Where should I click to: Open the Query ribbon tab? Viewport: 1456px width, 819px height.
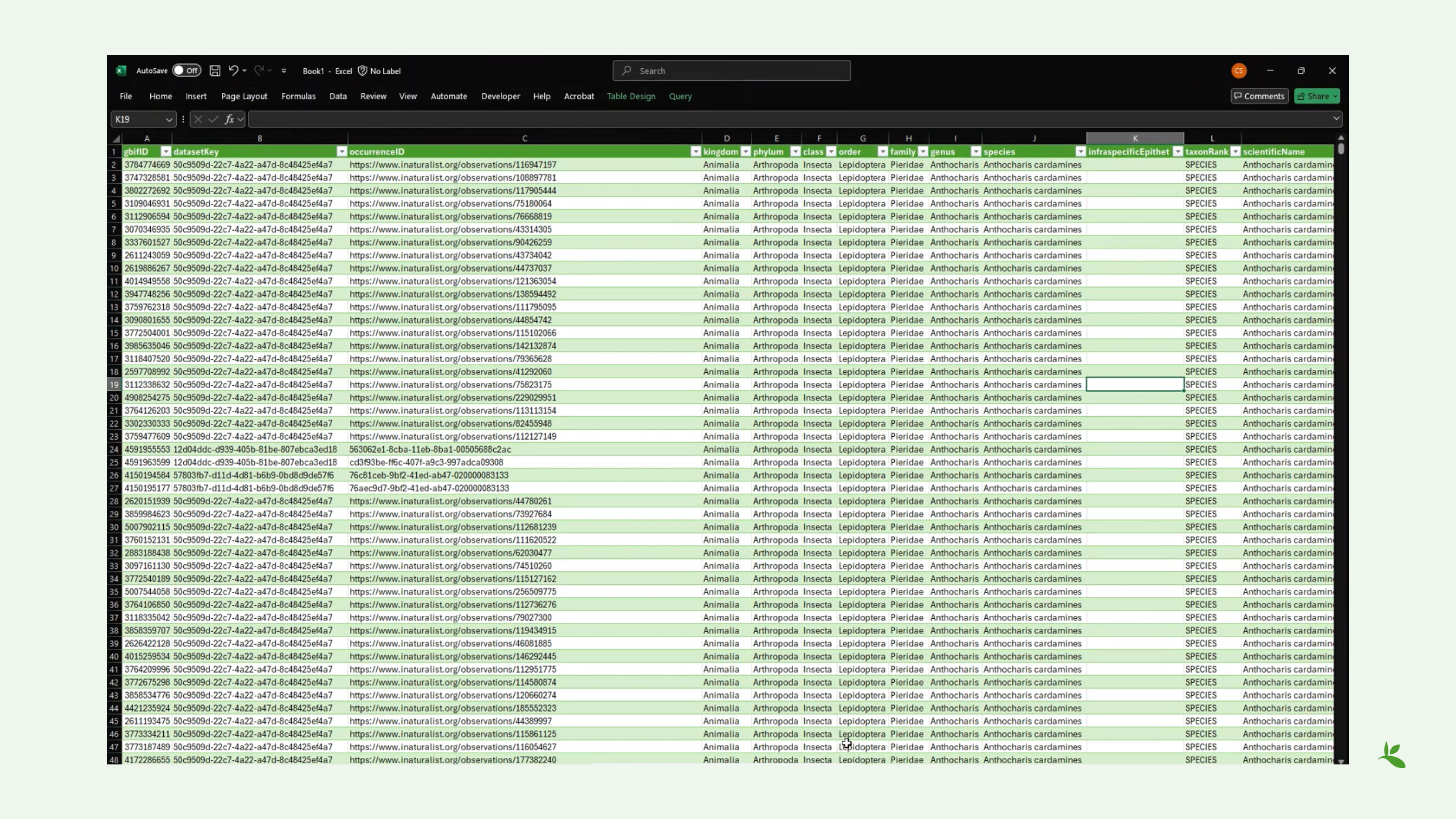coord(679,96)
